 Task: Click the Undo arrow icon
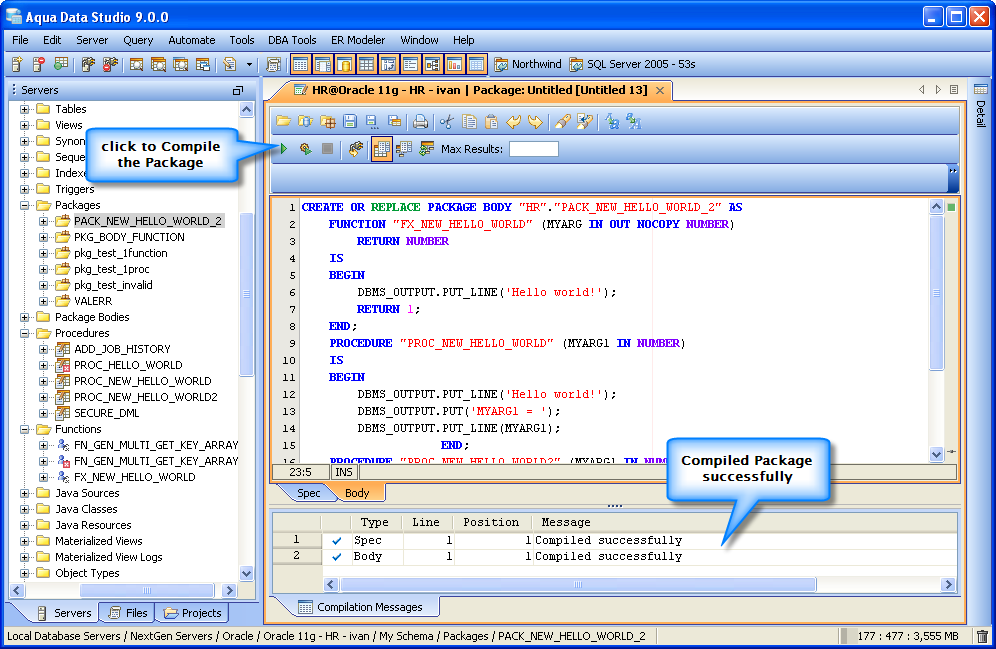point(514,121)
